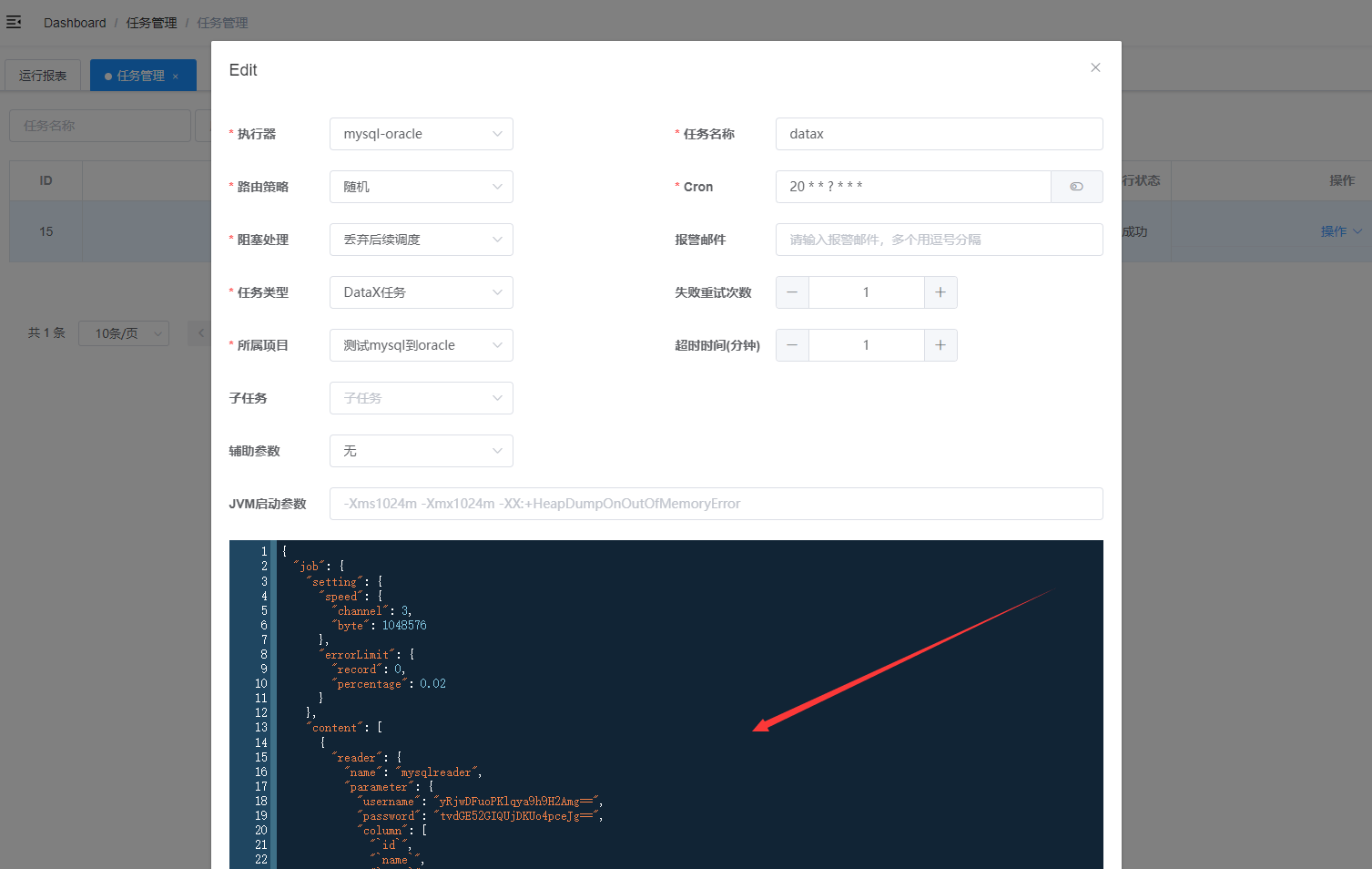Open the 路由策略 dropdown showing 随机
This screenshot has width=1372, height=869.
coord(421,186)
